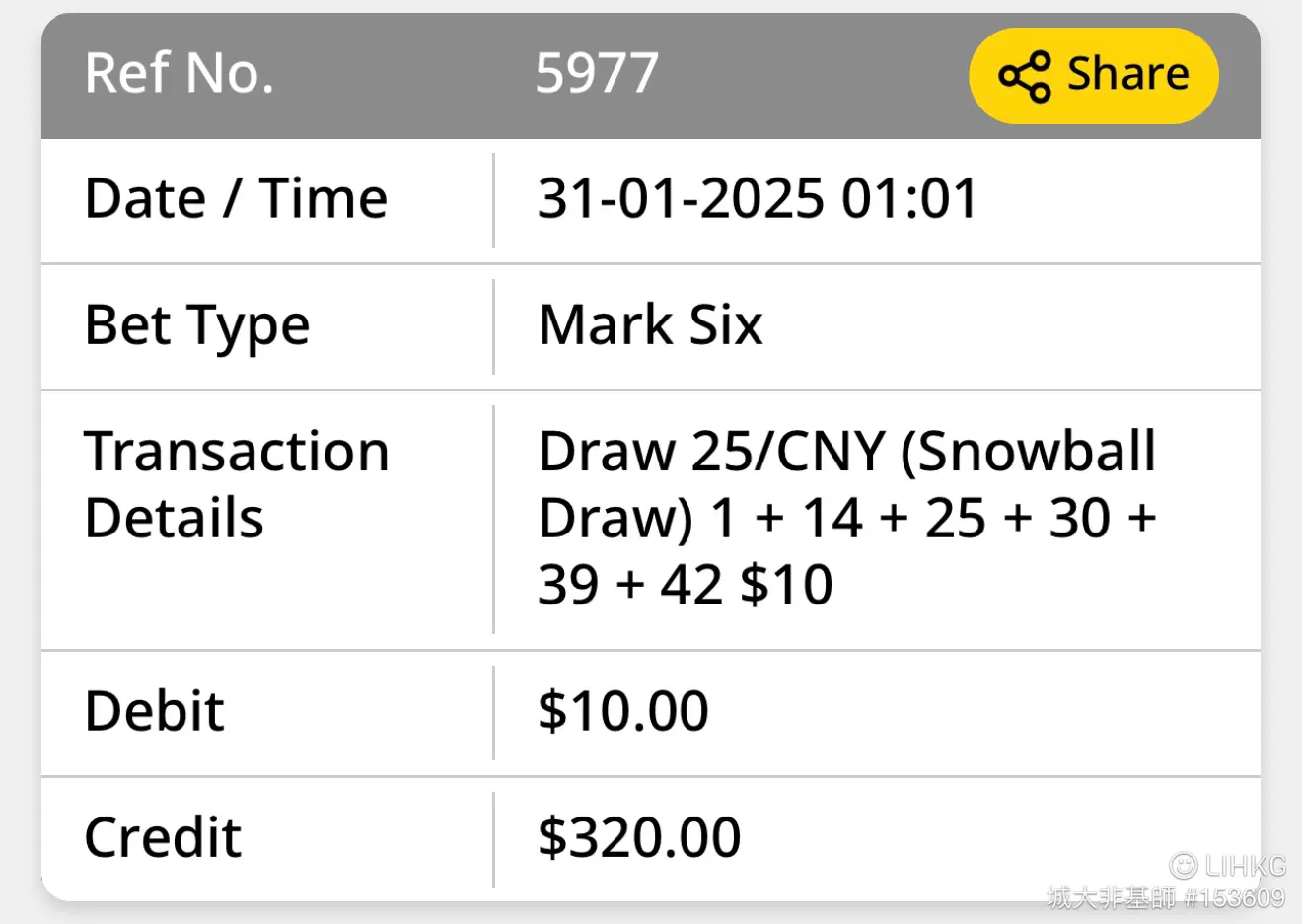Image resolution: width=1302 pixels, height=924 pixels.
Task: Click the Bet Type label
Action: click(197, 326)
